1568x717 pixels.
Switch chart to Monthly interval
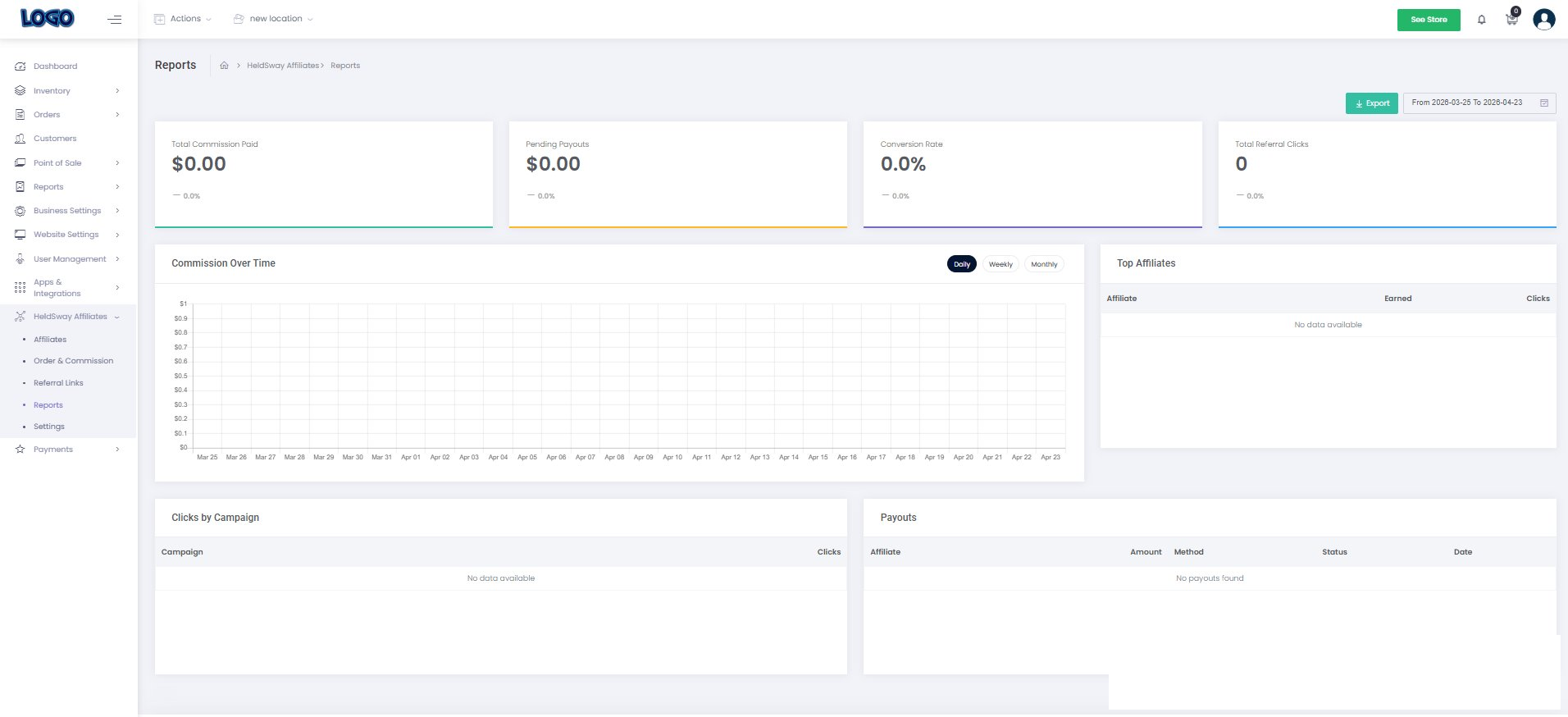(x=1044, y=264)
